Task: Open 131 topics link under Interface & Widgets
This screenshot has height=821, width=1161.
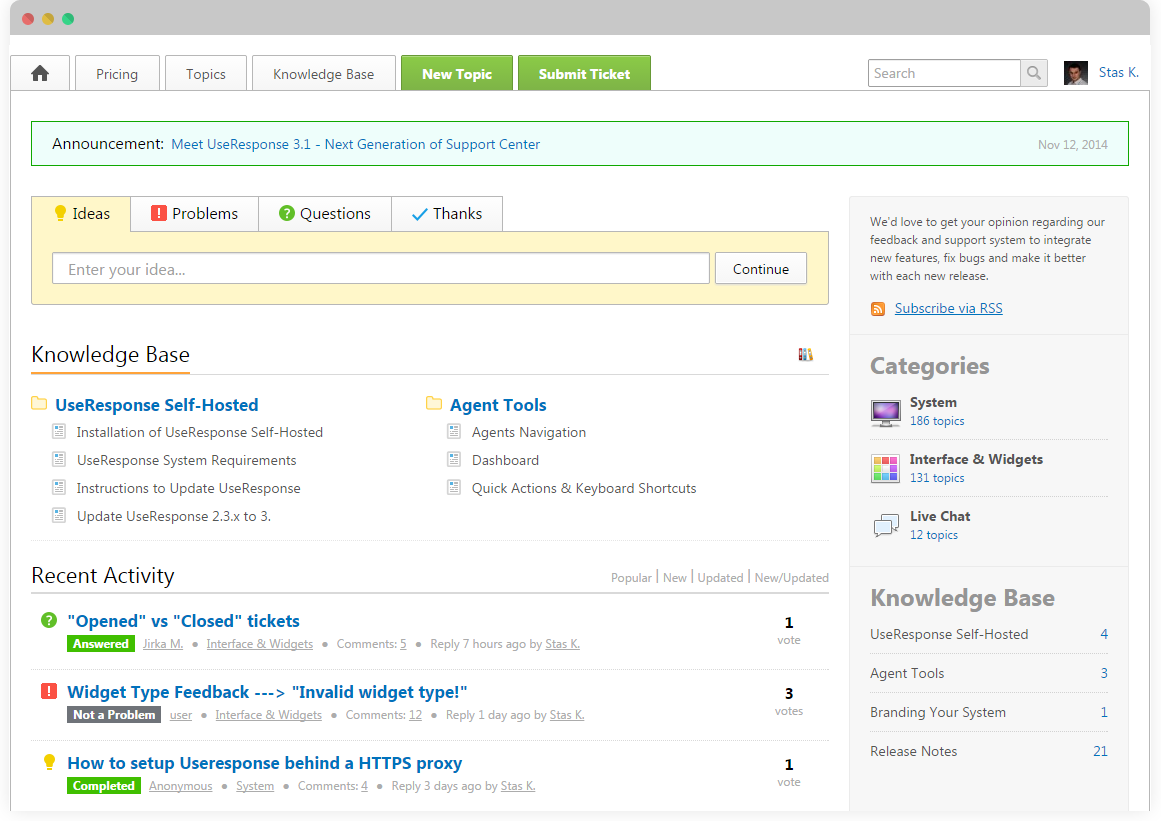Action: coord(937,477)
